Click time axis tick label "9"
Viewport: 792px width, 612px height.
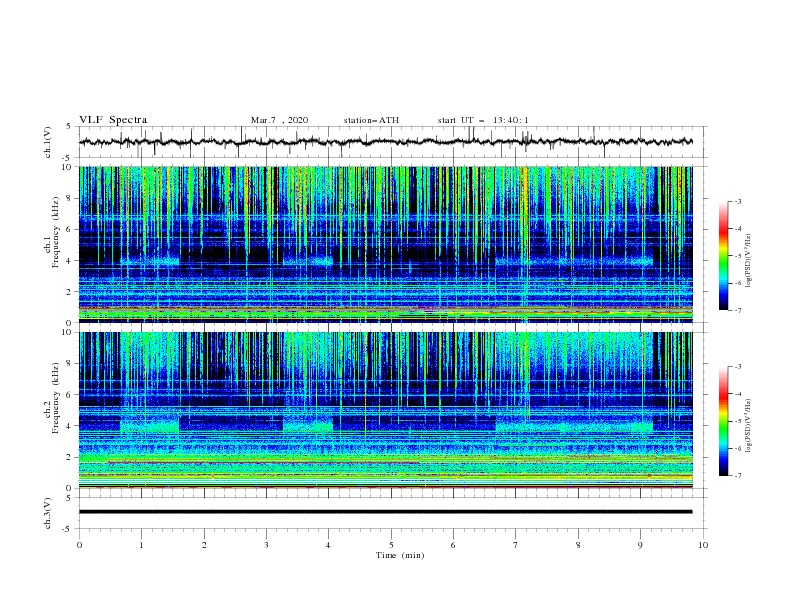[640, 545]
